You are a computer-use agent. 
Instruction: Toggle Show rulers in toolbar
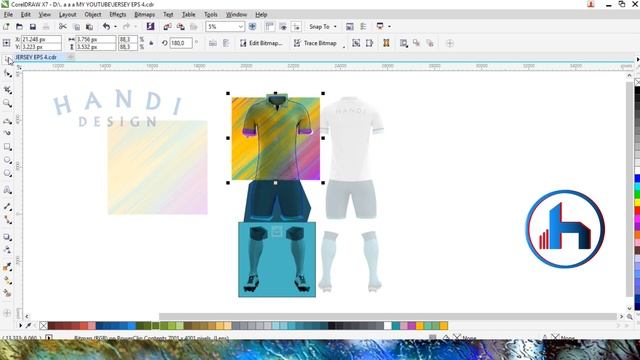(269, 27)
